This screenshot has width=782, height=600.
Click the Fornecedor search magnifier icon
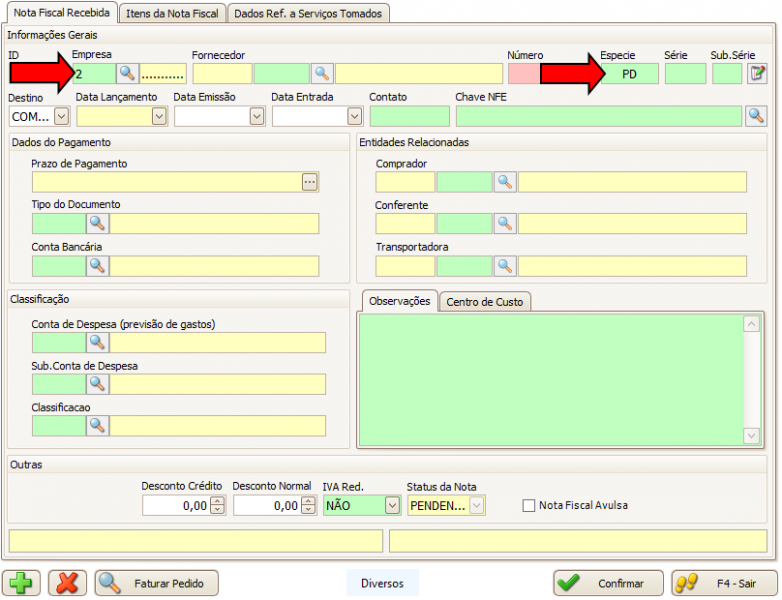321,73
